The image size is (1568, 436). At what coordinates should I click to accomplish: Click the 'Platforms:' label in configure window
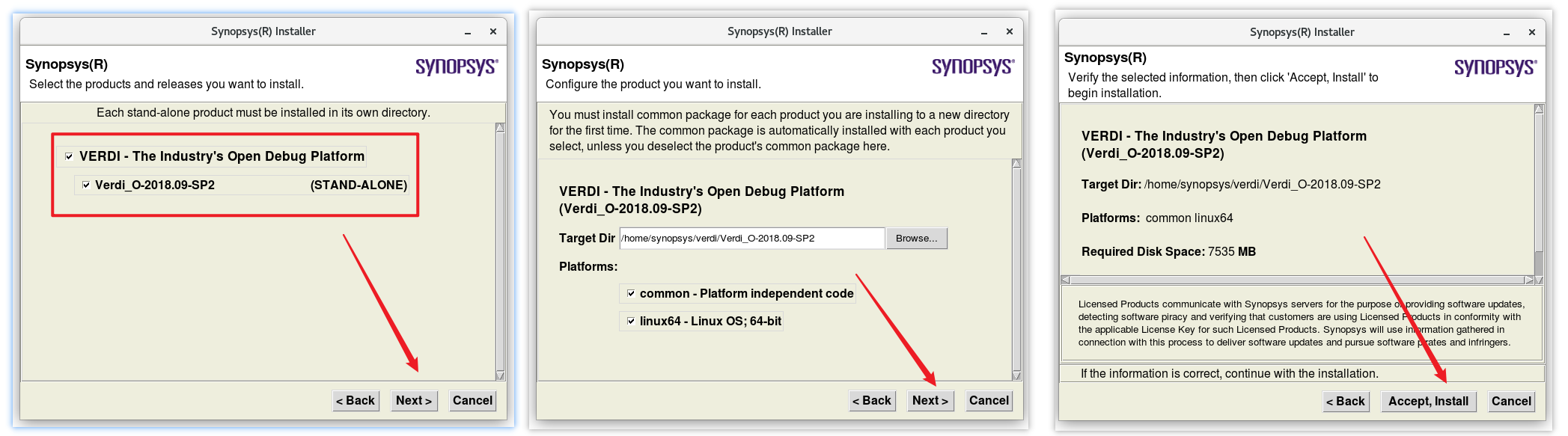point(588,266)
